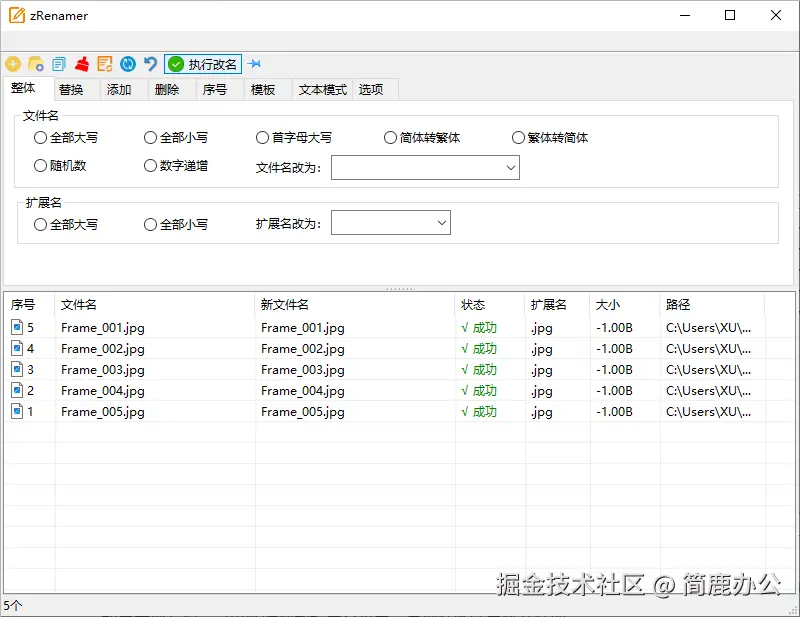800x617 pixels.
Task: Select Frame_004.jpg in 文件名 column
Action: pos(103,390)
